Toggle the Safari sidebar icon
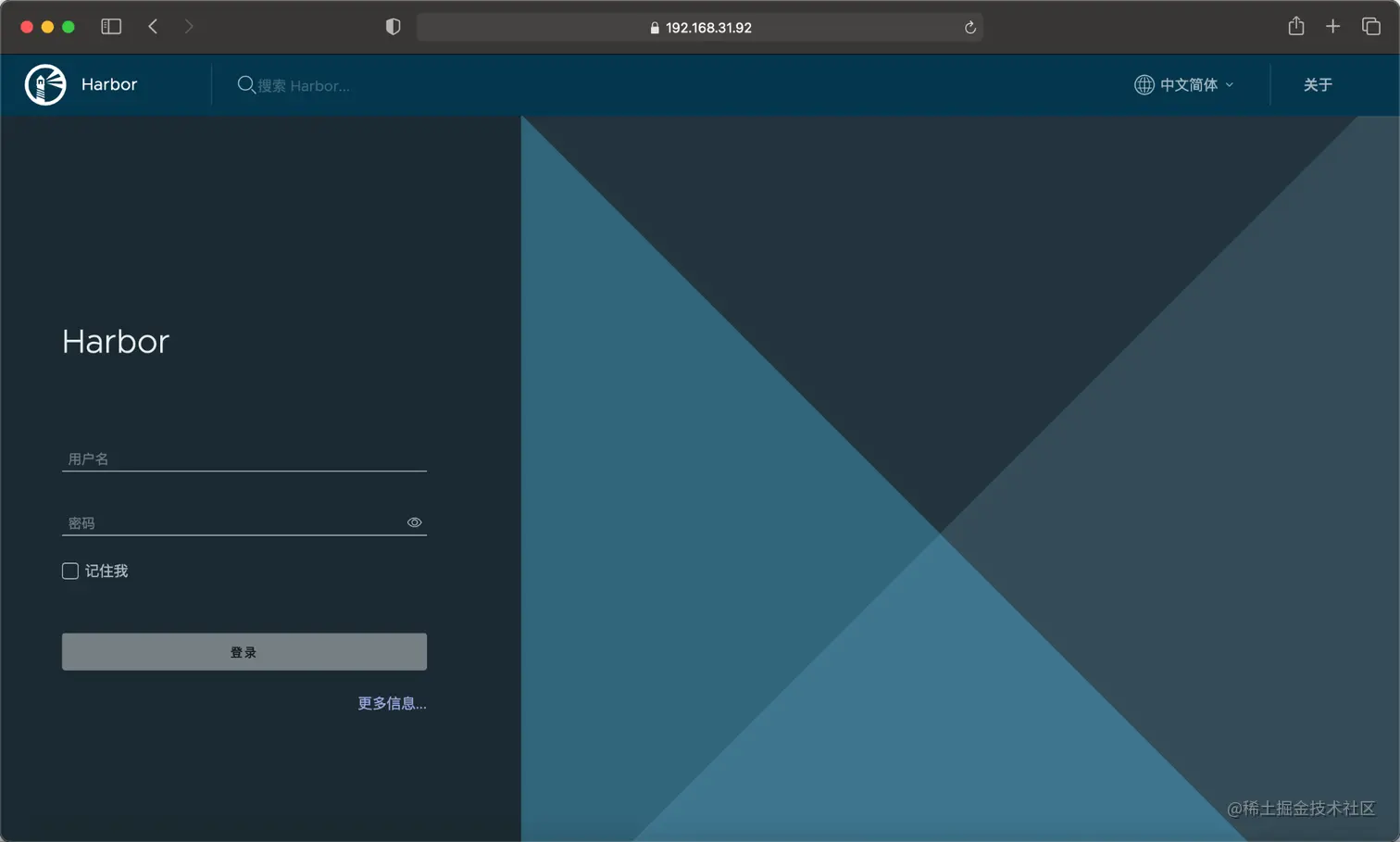 click(x=111, y=27)
